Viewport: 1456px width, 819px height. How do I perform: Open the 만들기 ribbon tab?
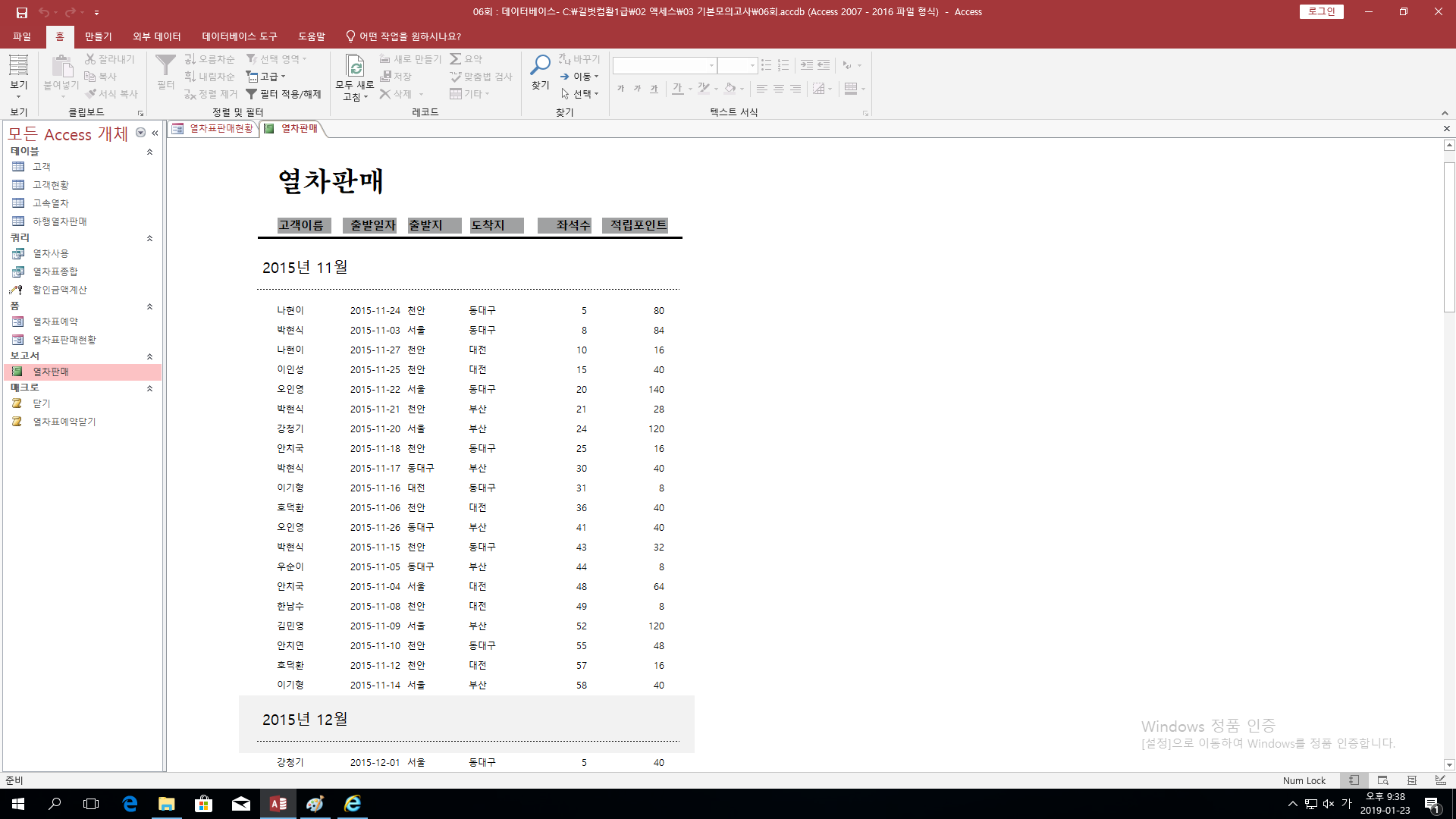(98, 36)
